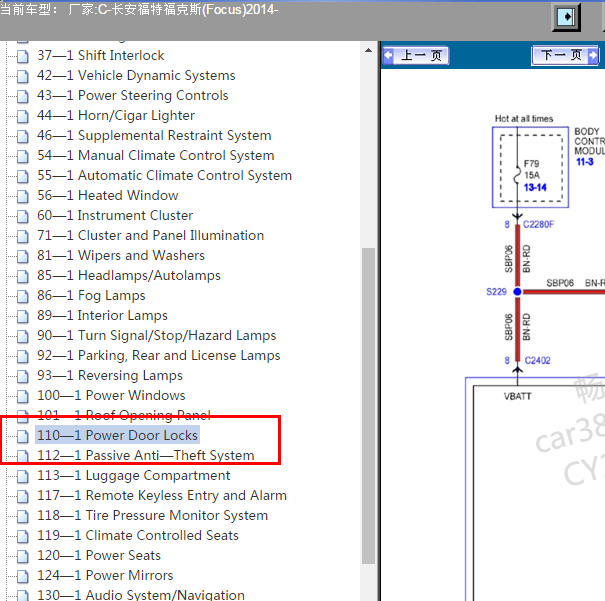Open 90—1 Turn Signal/Stop/Hazard Lamps
This screenshot has width=605, height=601.
tap(157, 336)
